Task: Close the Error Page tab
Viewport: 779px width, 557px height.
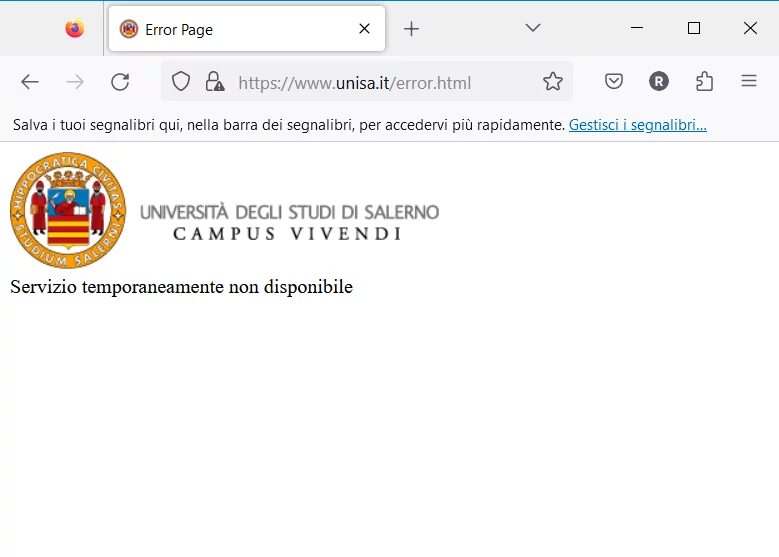Action: 365,29
